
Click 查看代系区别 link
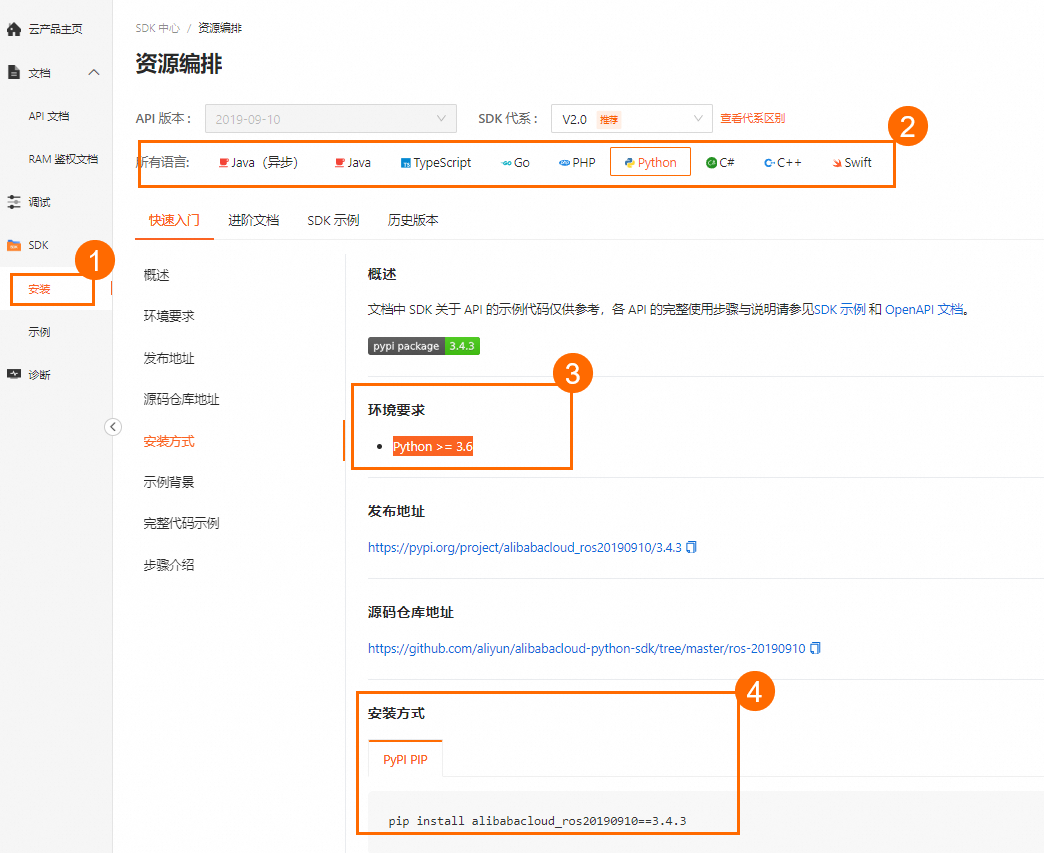point(752,119)
